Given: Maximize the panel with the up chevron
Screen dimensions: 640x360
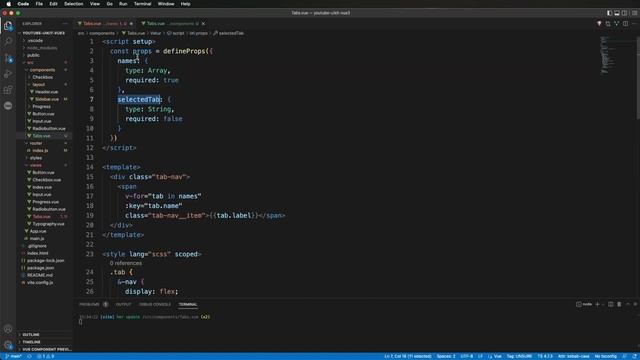Looking at the screenshot, I should [628, 304].
